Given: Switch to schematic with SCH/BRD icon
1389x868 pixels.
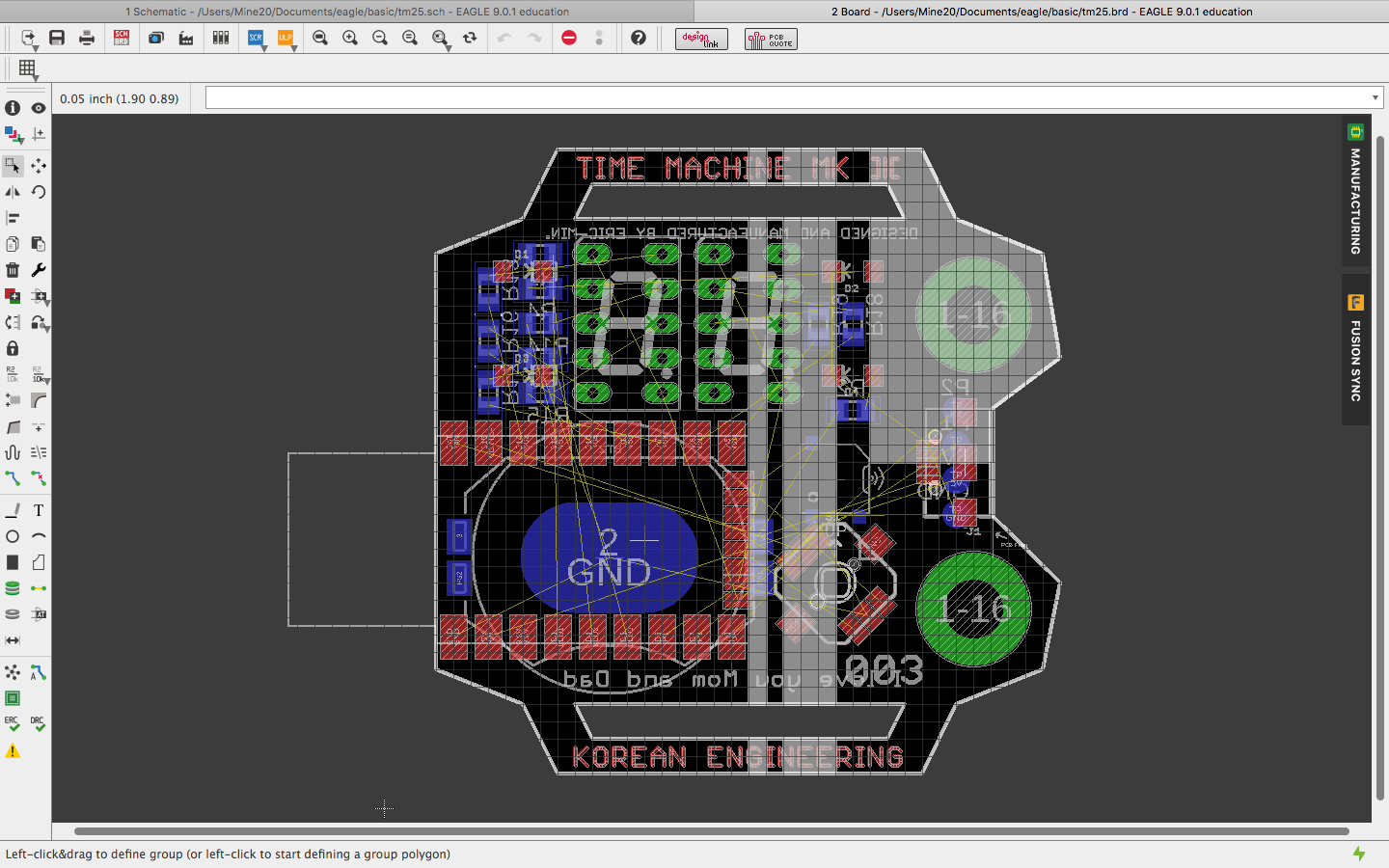Looking at the screenshot, I should click(x=122, y=38).
